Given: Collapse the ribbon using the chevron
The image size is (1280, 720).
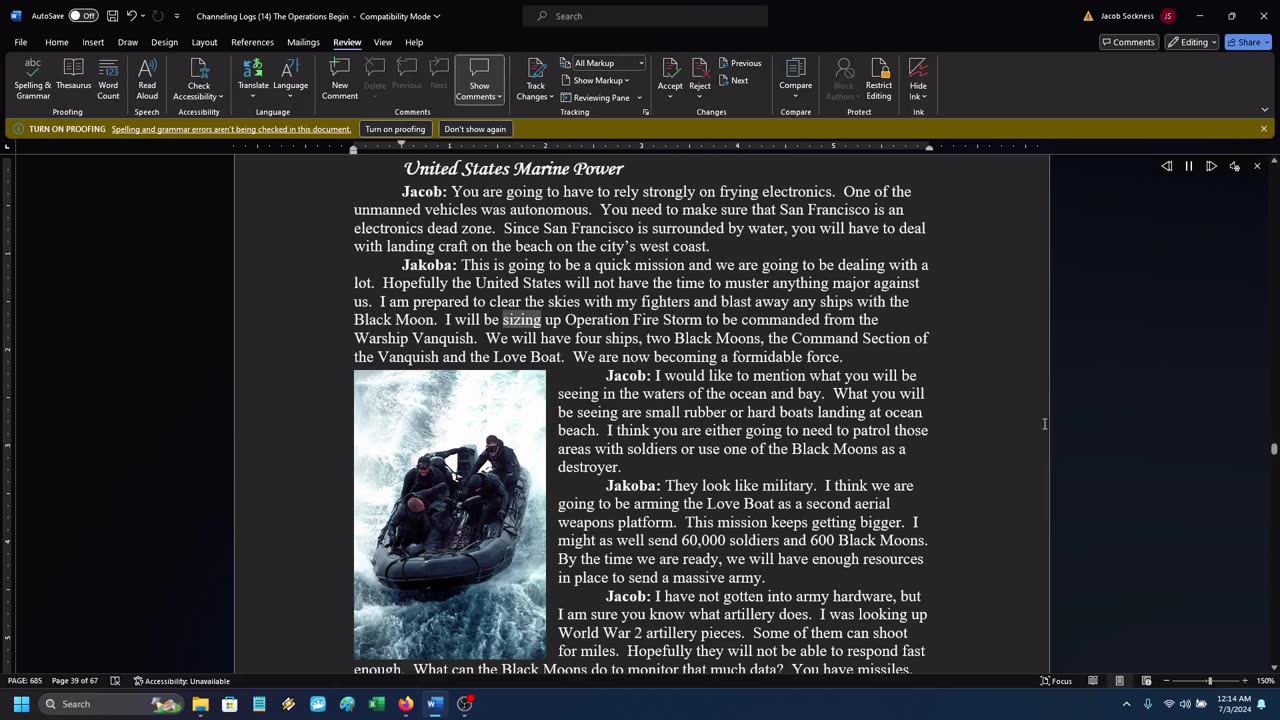Looking at the screenshot, I should 1265,110.
